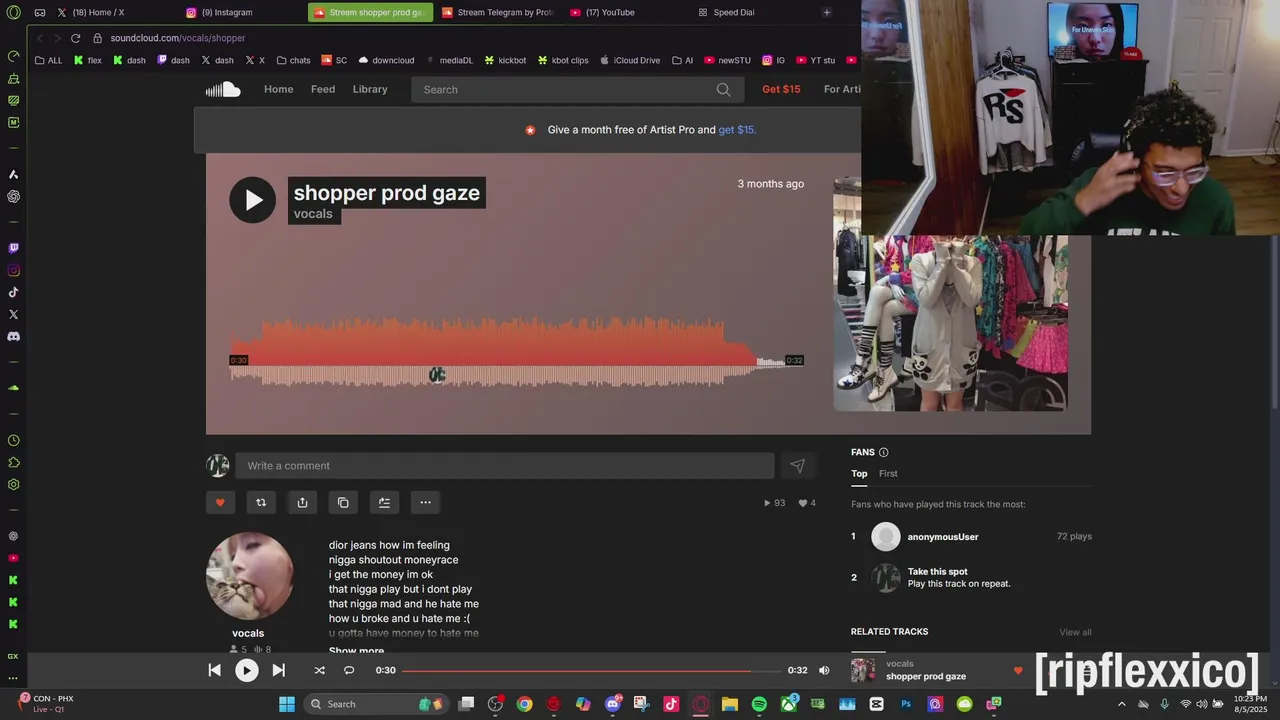Toggle shuffle in the player bar
Viewport: 1280px width, 720px height.
[319, 670]
